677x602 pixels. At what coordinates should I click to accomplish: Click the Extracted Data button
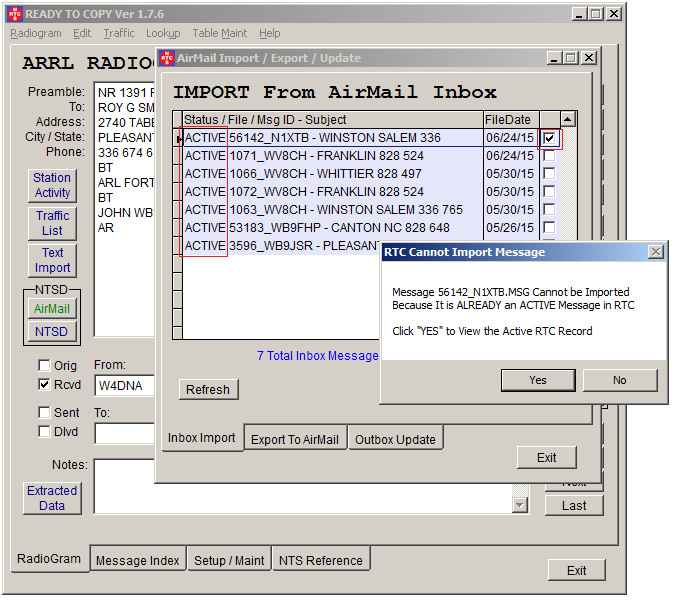tap(52, 498)
